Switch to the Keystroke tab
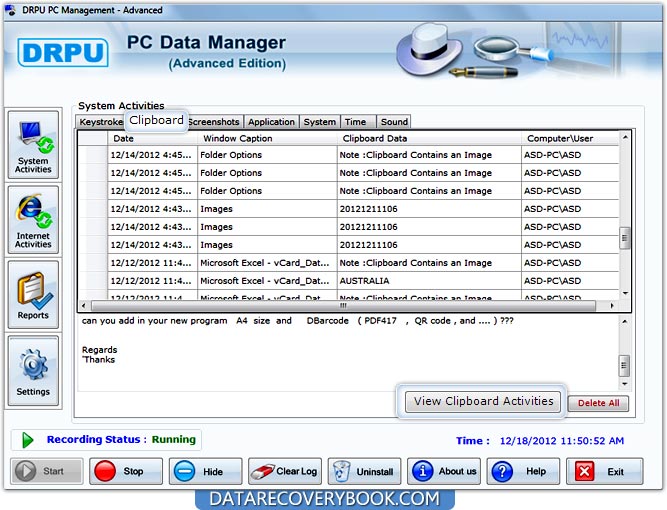This screenshot has height=510, width=667. click(101, 122)
